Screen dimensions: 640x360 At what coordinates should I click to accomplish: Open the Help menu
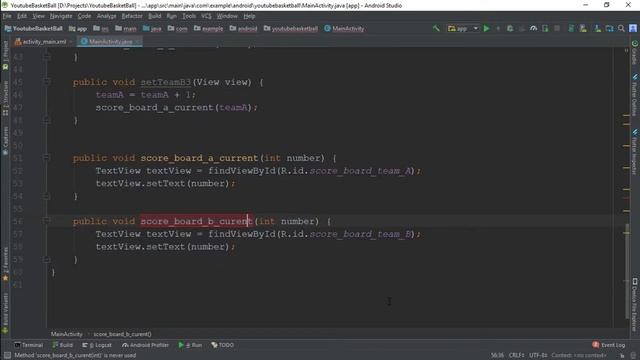point(249,16)
